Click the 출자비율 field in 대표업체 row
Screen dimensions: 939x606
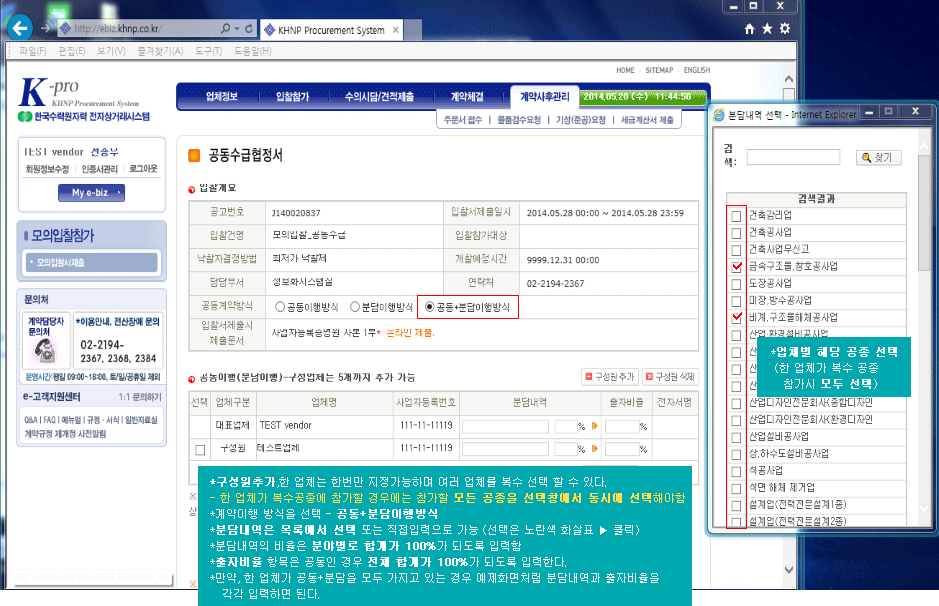coord(622,426)
